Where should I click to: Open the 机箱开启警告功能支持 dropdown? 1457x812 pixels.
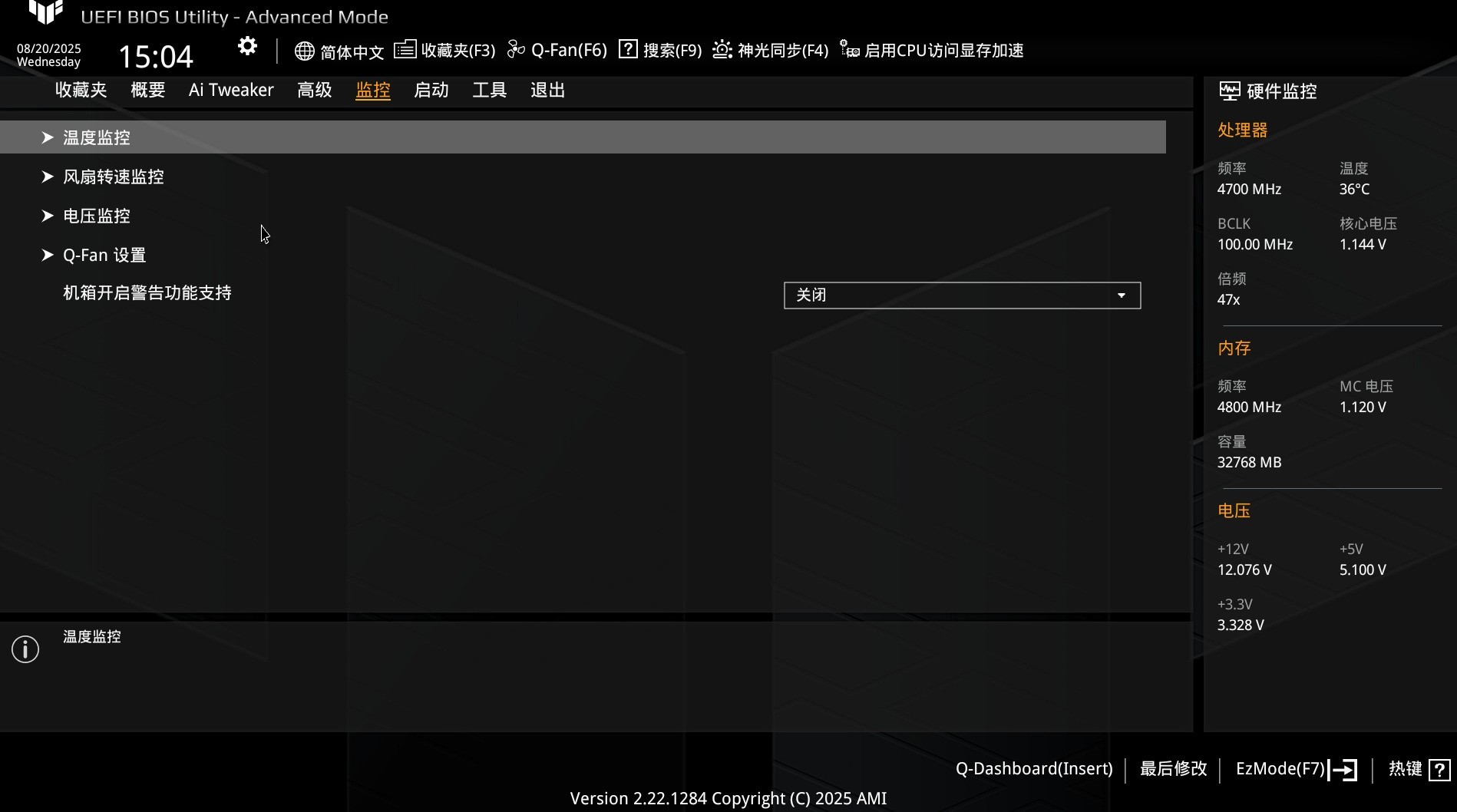tap(962, 295)
